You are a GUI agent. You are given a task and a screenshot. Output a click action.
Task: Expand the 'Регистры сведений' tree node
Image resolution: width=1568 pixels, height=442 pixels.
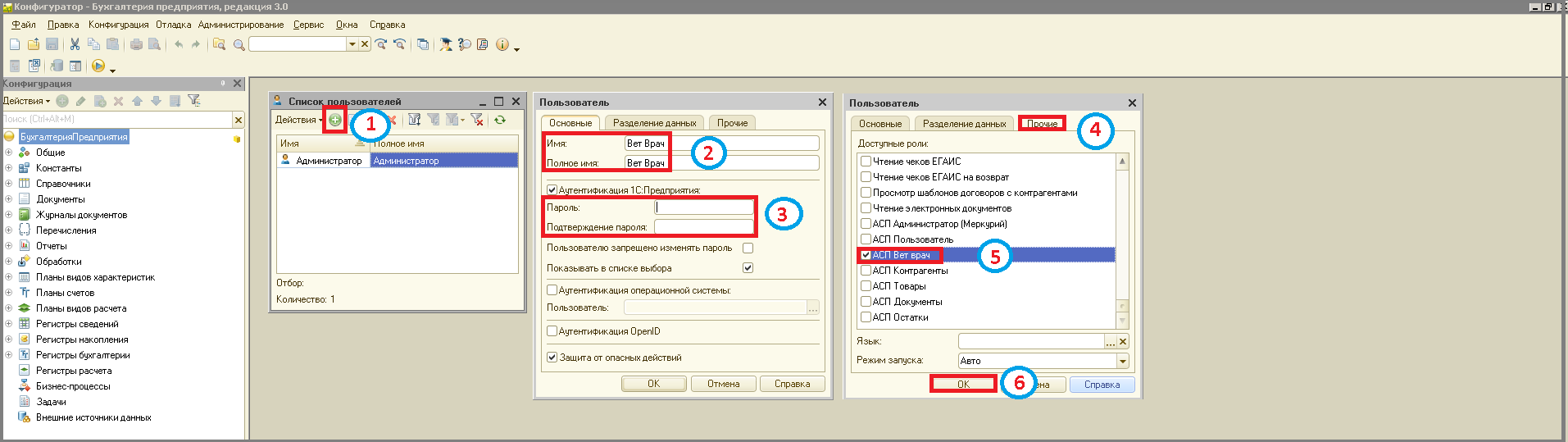click(9, 324)
